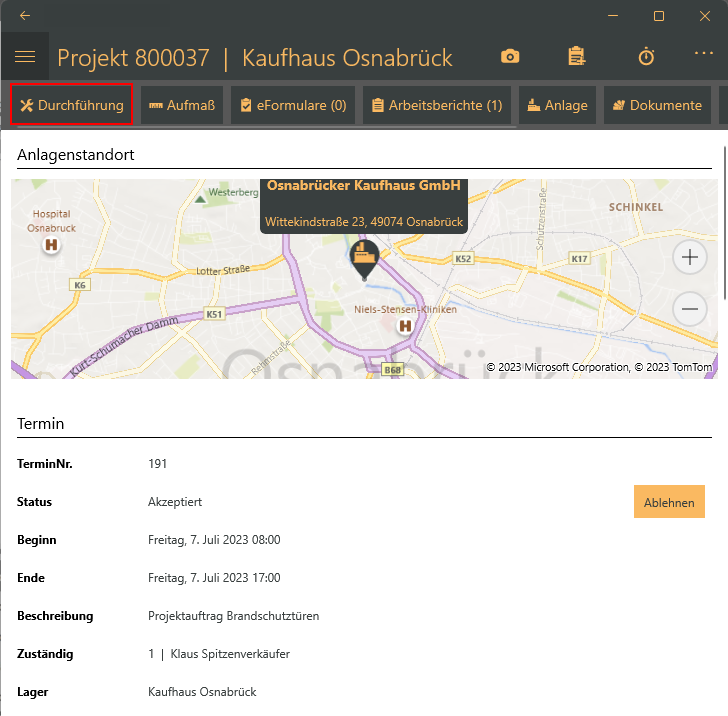Close the application window
Image resolution: width=728 pixels, height=716 pixels.
coord(705,16)
